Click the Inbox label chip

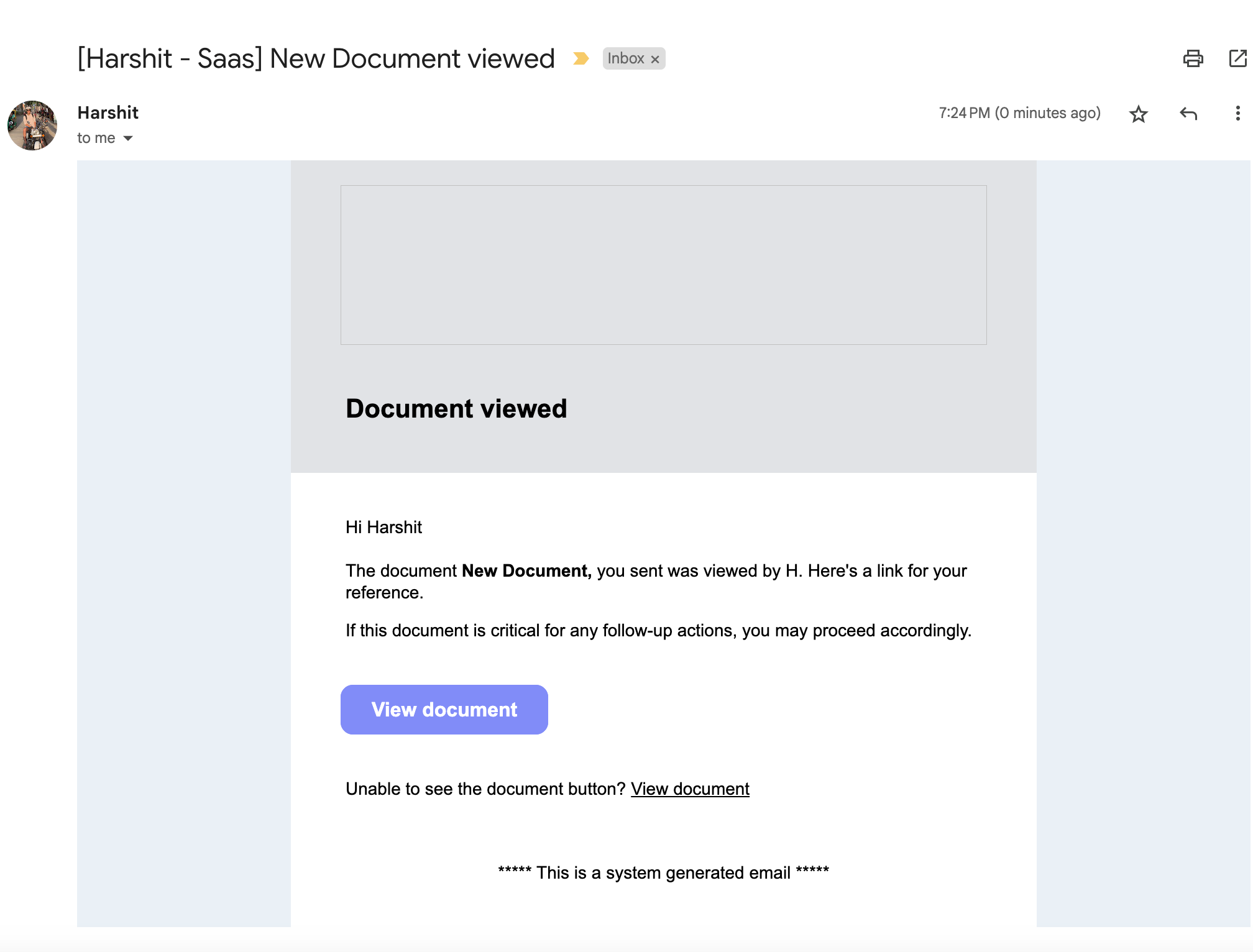625,58
